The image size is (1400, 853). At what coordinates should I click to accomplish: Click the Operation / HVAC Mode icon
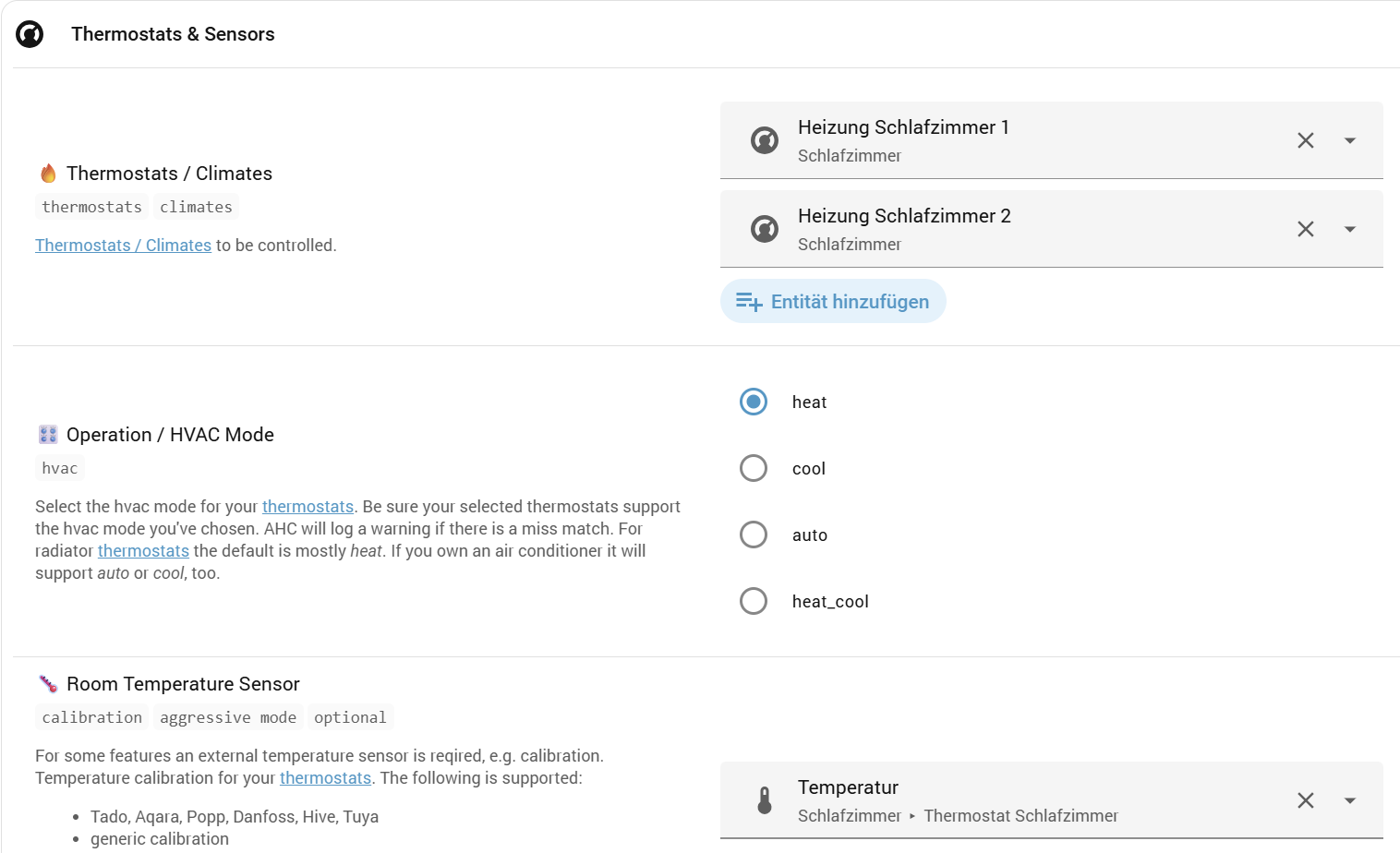[x=48, y=435]
